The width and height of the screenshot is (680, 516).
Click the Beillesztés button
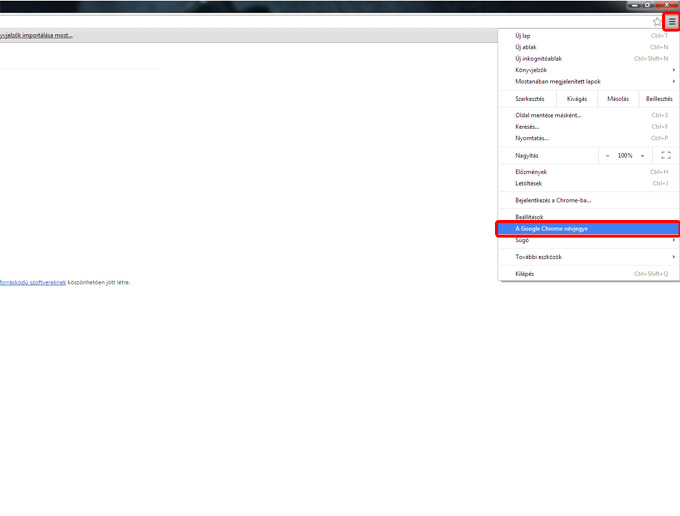pos(659,99)
